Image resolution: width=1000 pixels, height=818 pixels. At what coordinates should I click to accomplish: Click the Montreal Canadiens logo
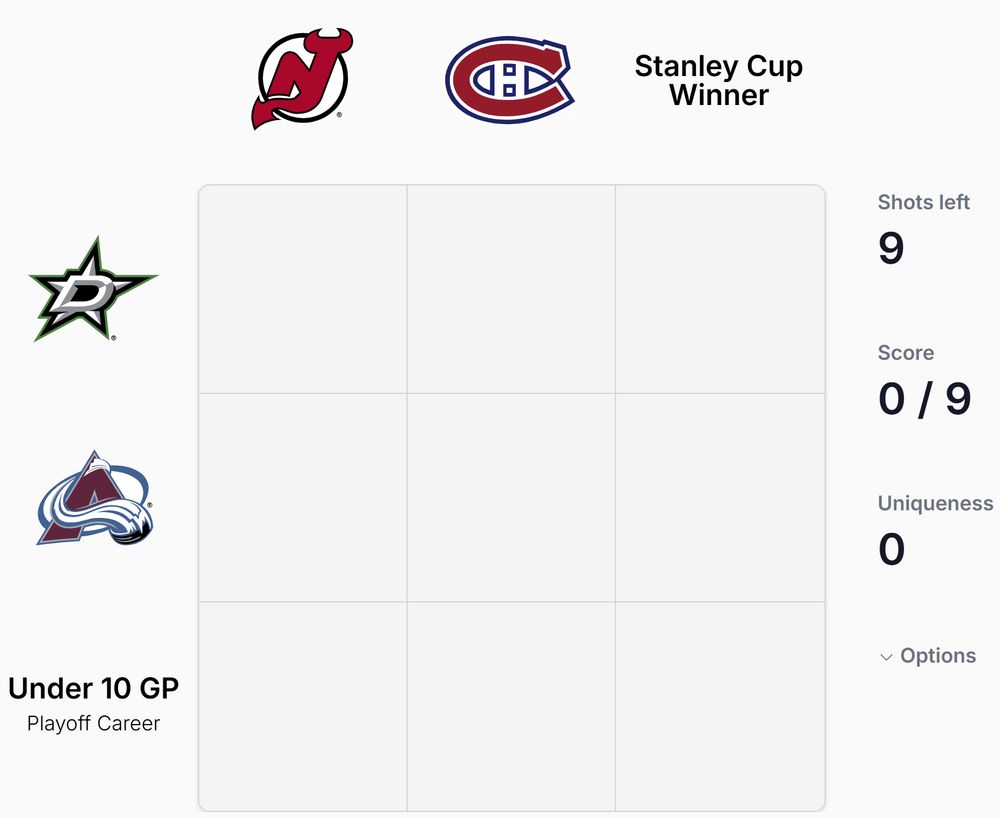coord(510,80)
